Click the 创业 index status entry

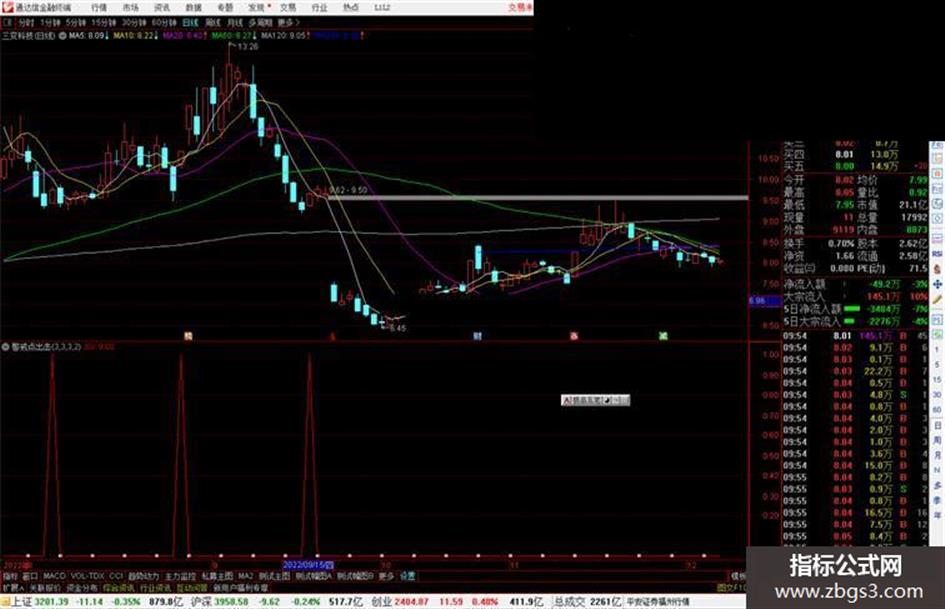pos(457,602)
